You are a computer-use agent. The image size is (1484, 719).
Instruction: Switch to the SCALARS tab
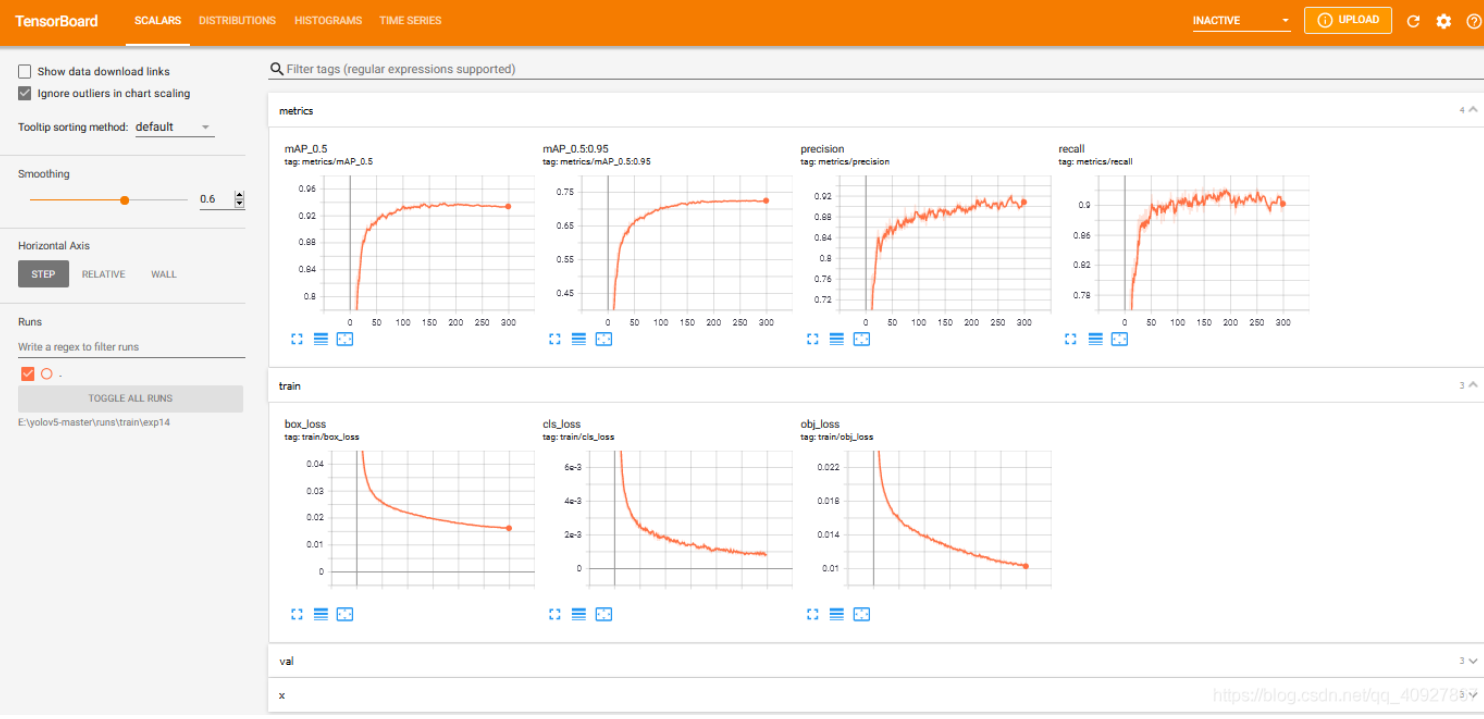coord(158,21)
